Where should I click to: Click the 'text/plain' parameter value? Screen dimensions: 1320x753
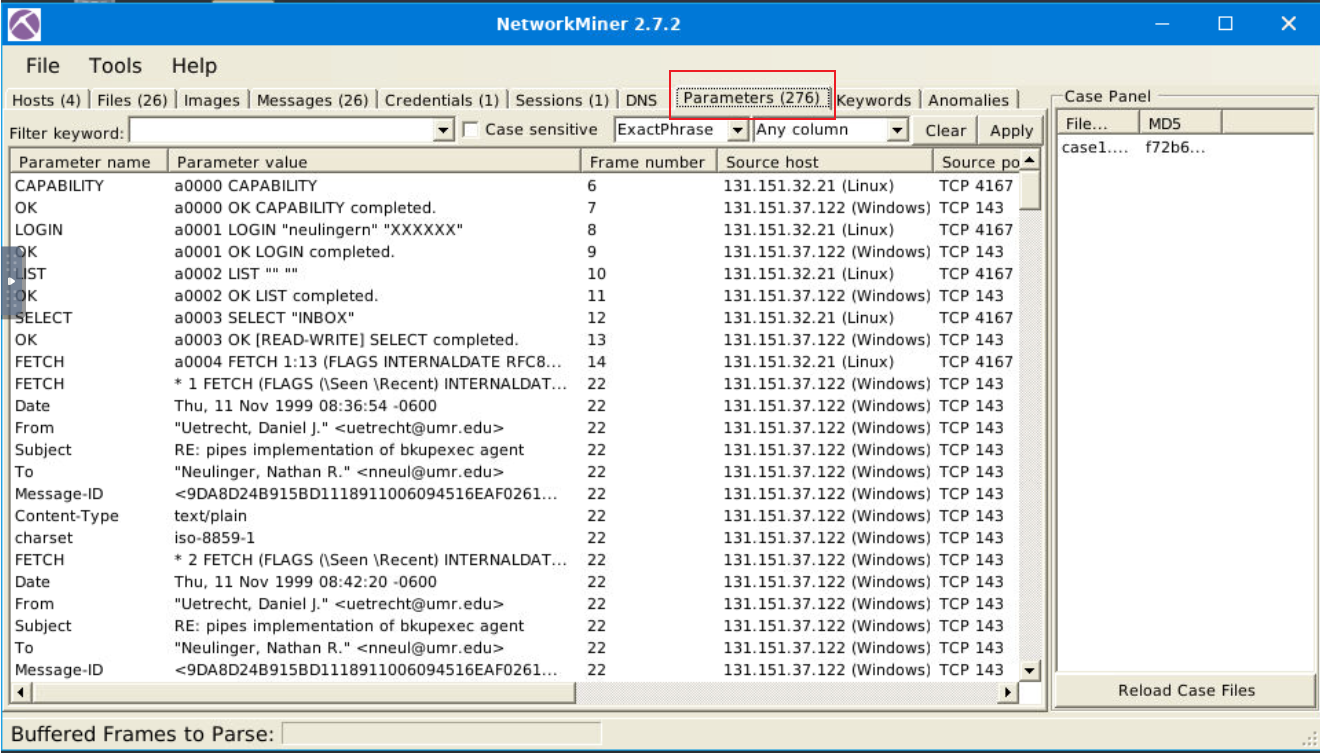(x=210, y=516)
